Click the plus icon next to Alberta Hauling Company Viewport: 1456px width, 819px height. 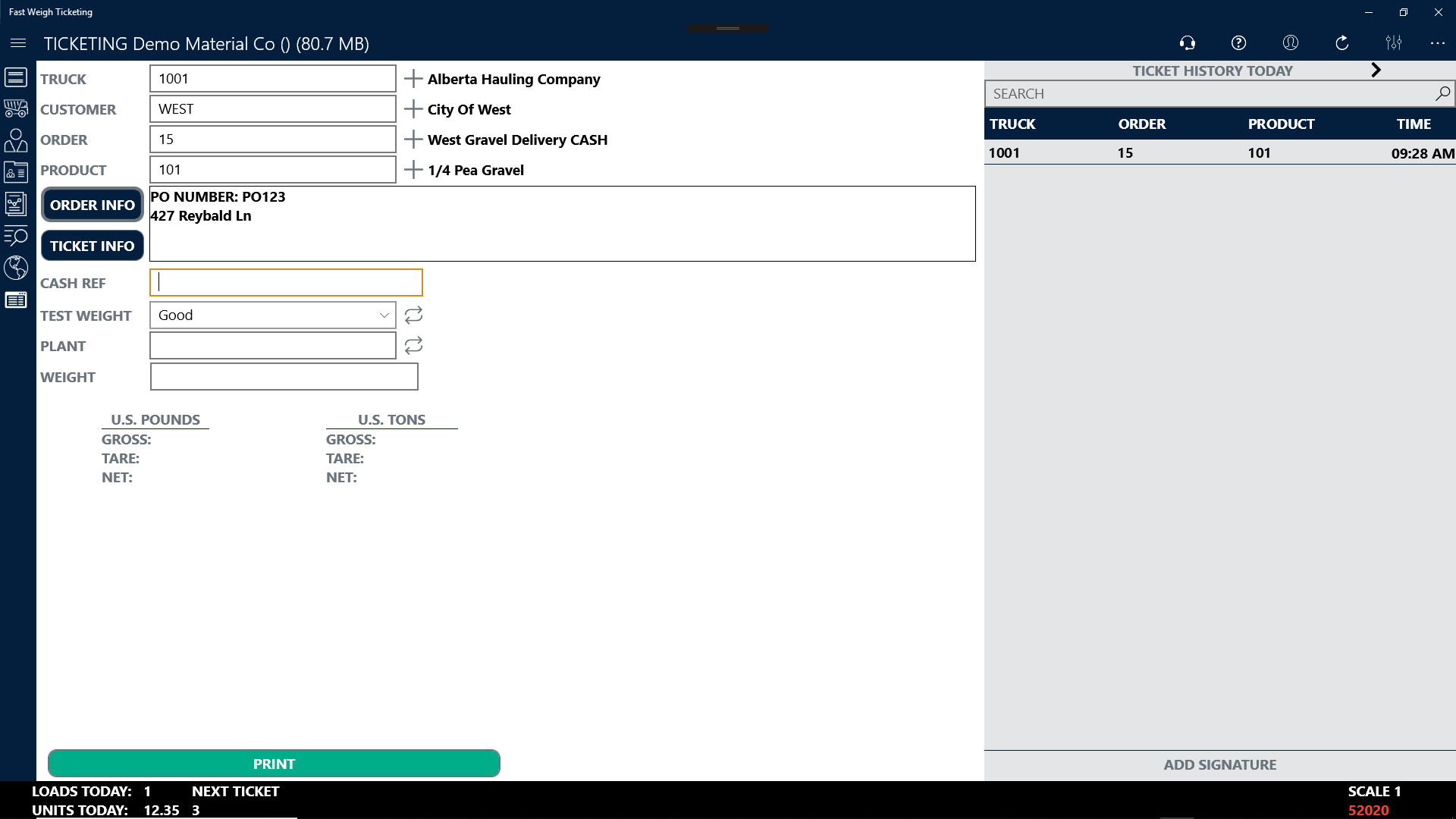coord(413,79)
